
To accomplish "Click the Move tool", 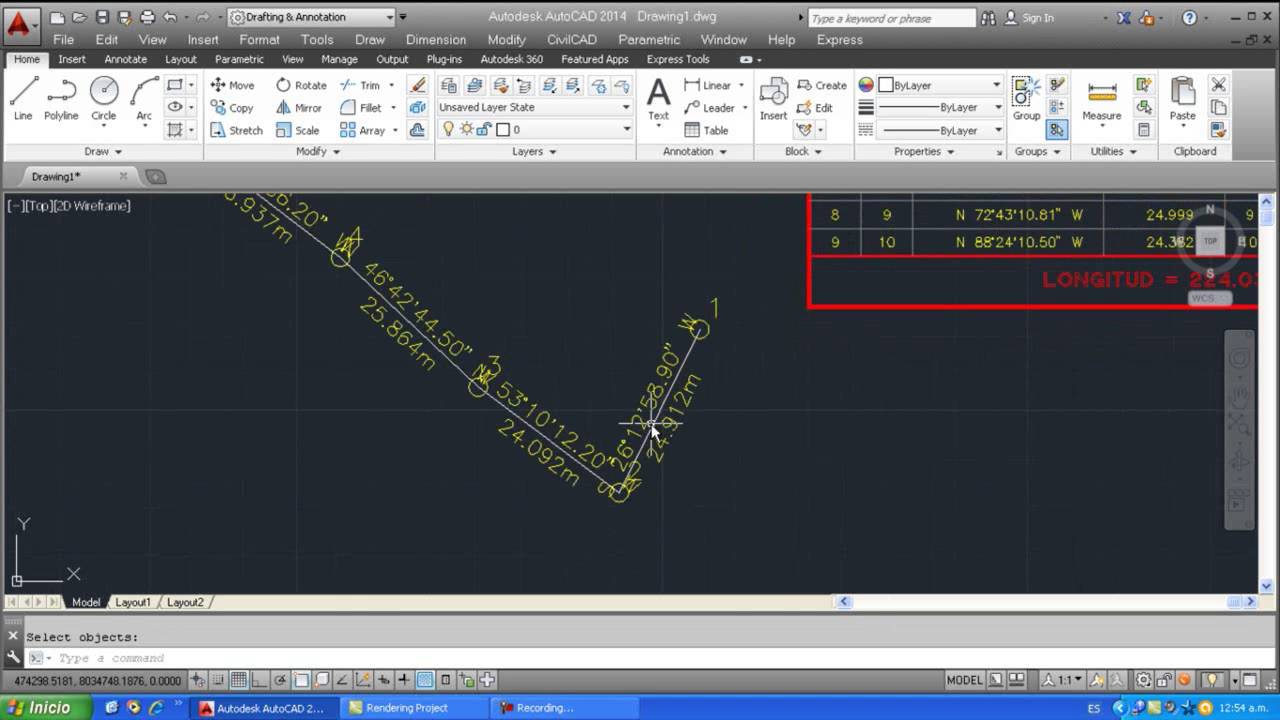I will point(232,85).
